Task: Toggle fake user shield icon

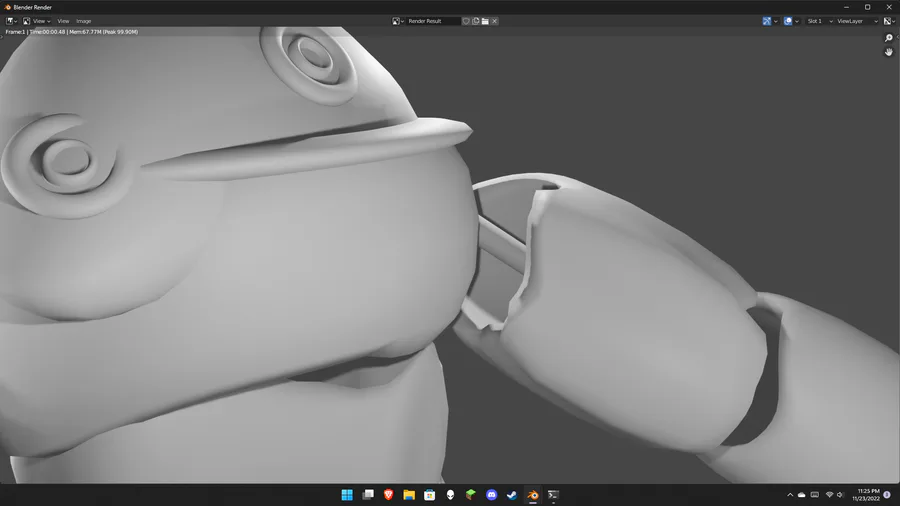Action: pos(466,21)
